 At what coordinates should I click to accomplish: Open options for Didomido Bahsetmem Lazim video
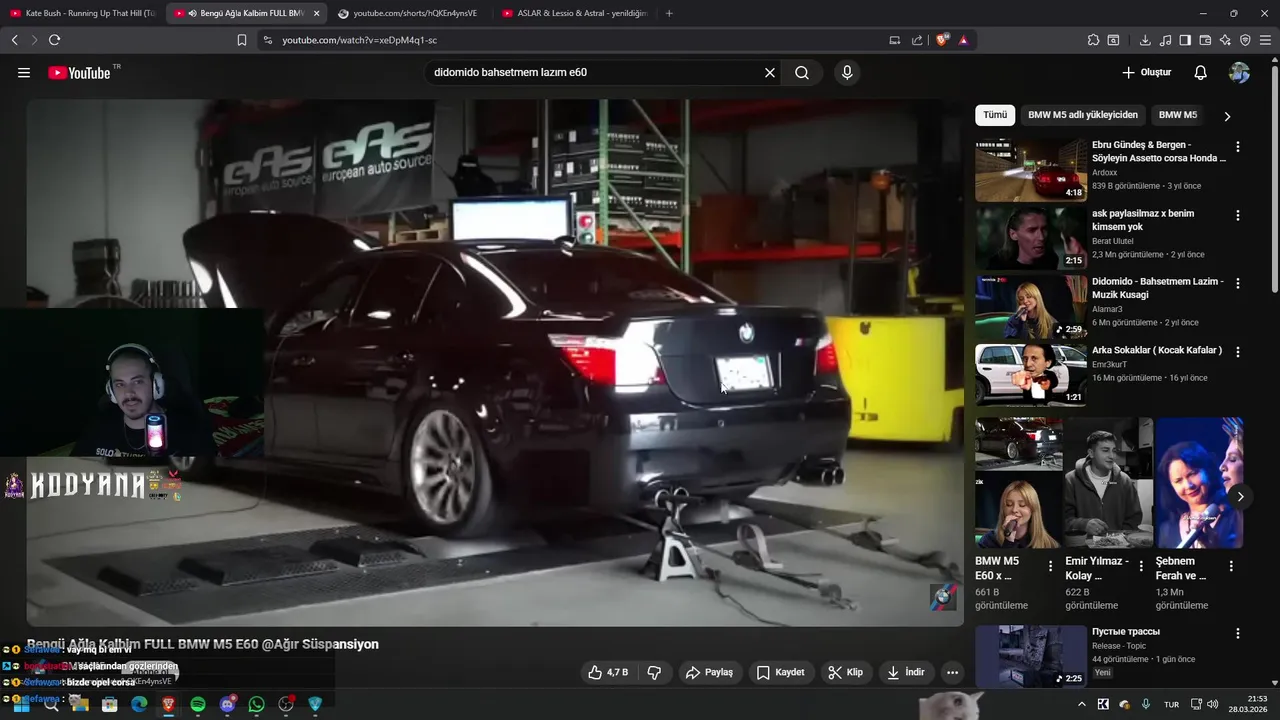coord(1238,283)
